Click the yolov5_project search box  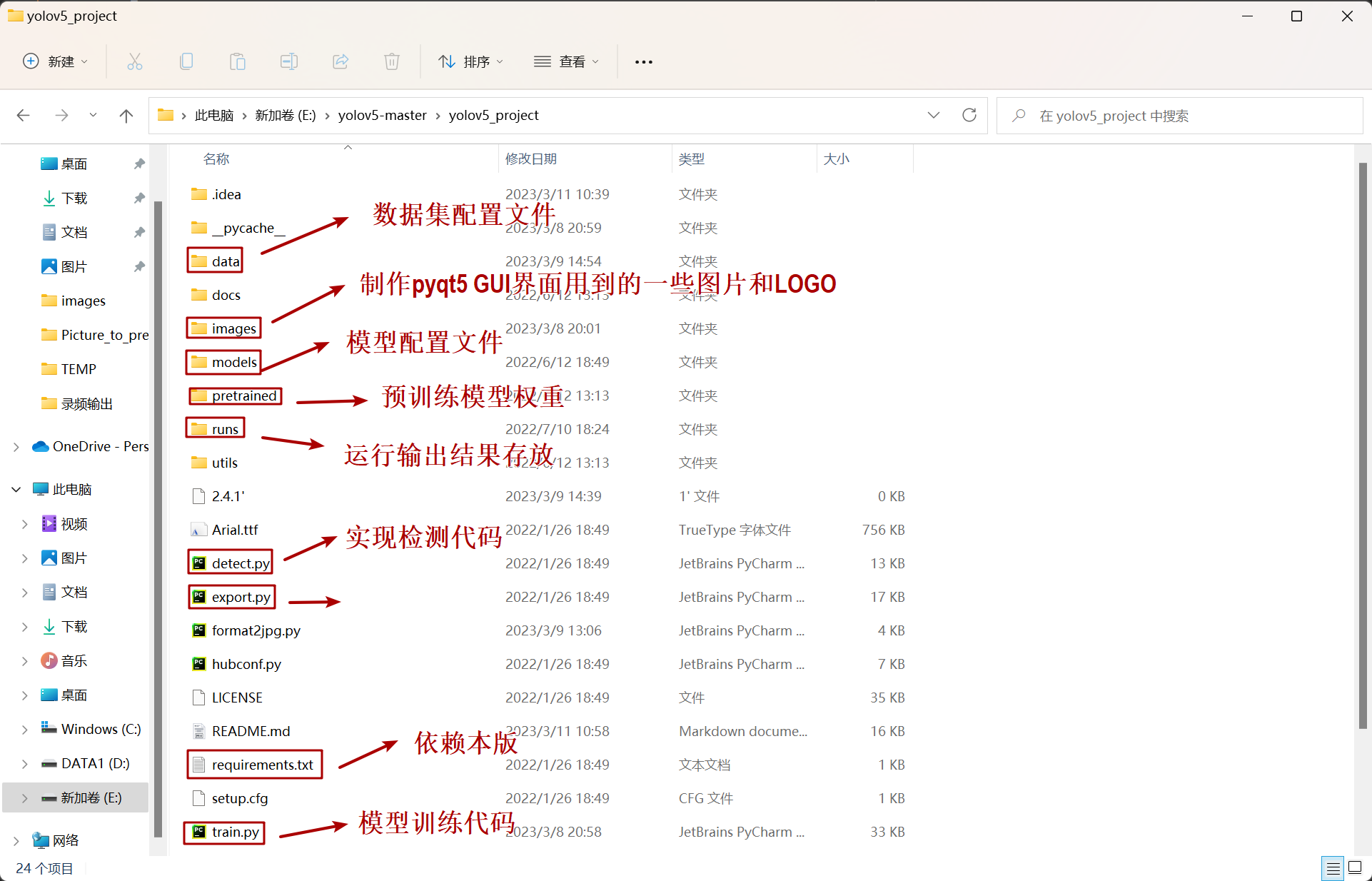(1179, 116)
